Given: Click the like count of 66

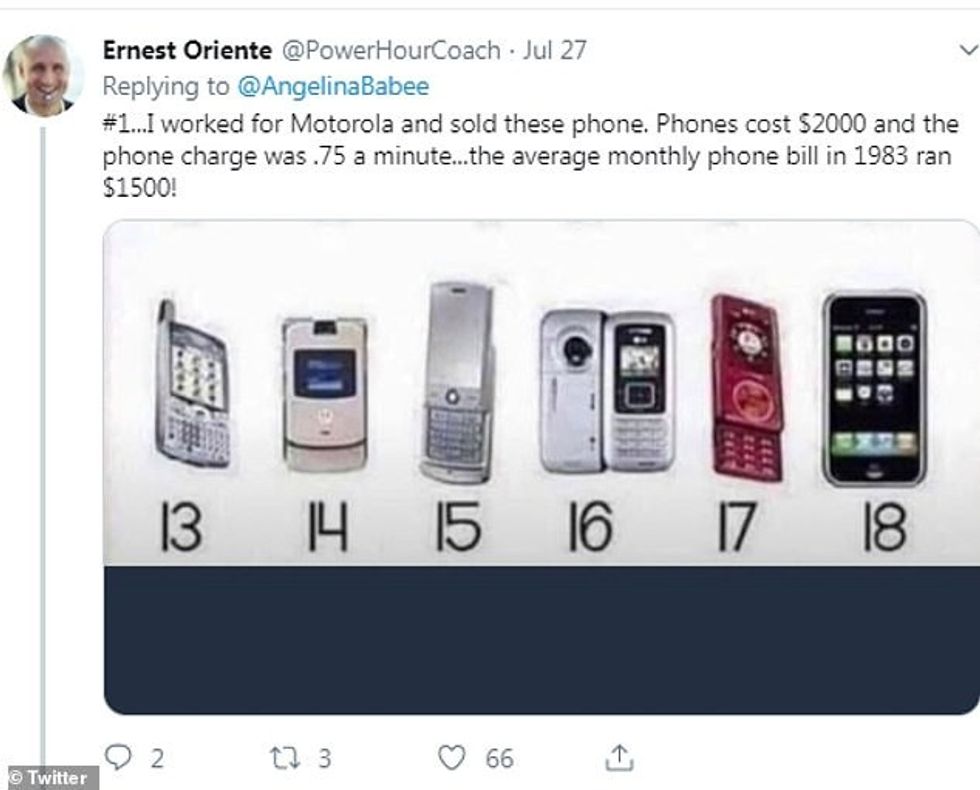Looking at the screenshot, I should [x=499, y=758].
